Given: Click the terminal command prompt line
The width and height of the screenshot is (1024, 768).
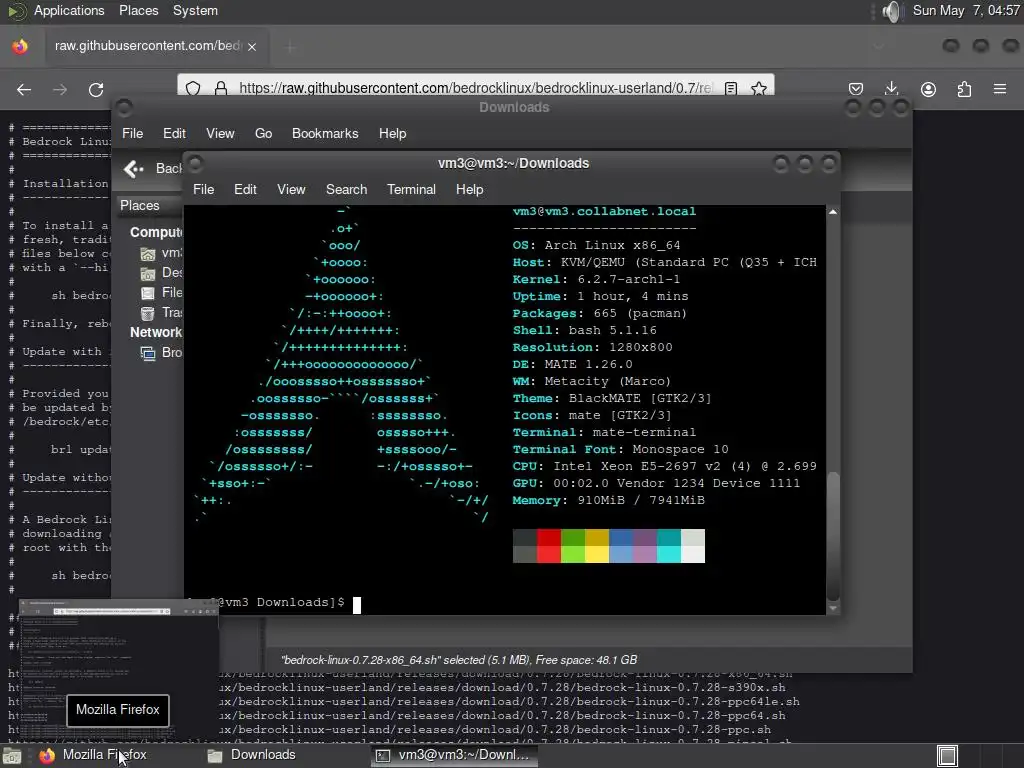Looking at the screenshot, I should (274, 603).
